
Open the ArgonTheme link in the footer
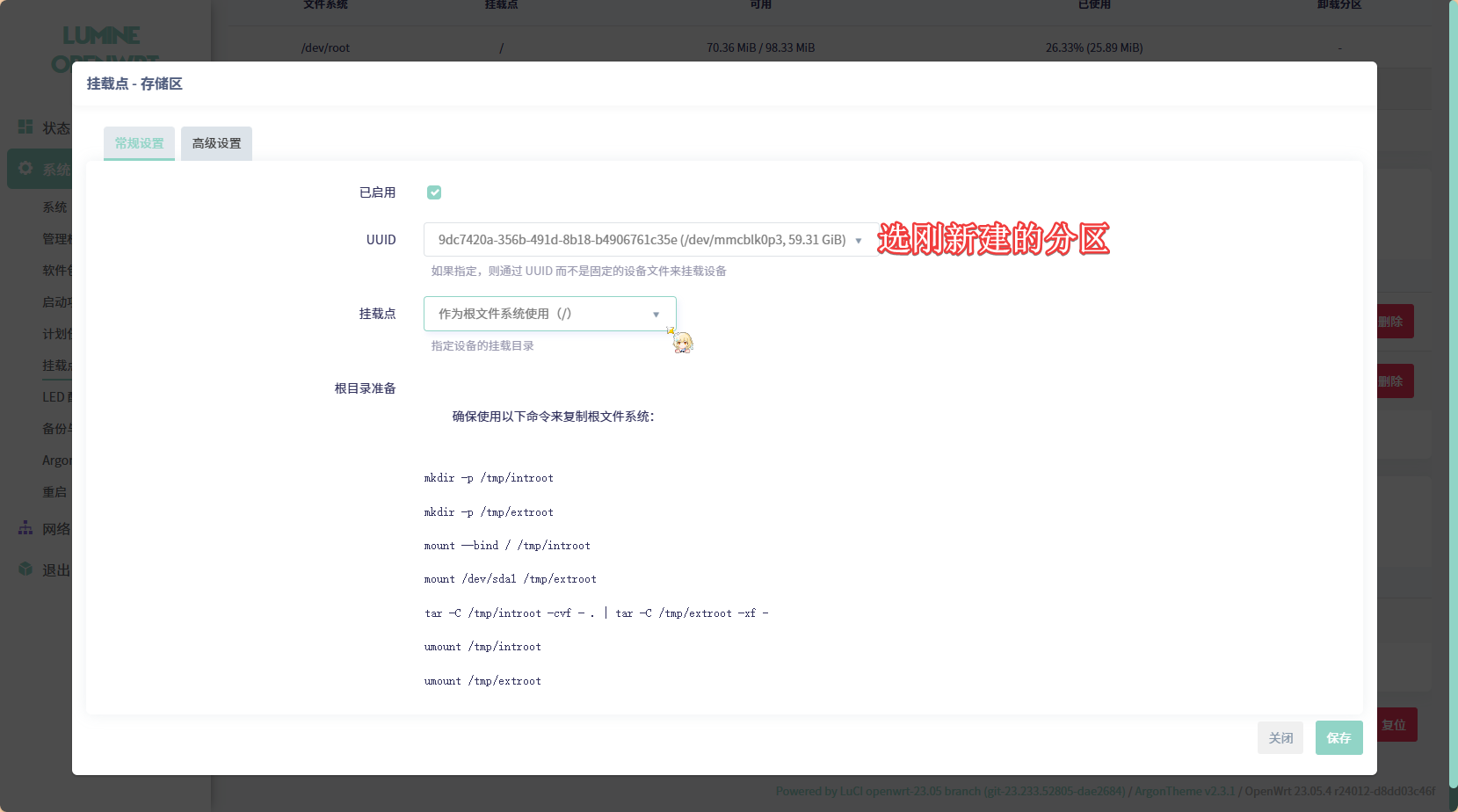(x=1184, y=791)
